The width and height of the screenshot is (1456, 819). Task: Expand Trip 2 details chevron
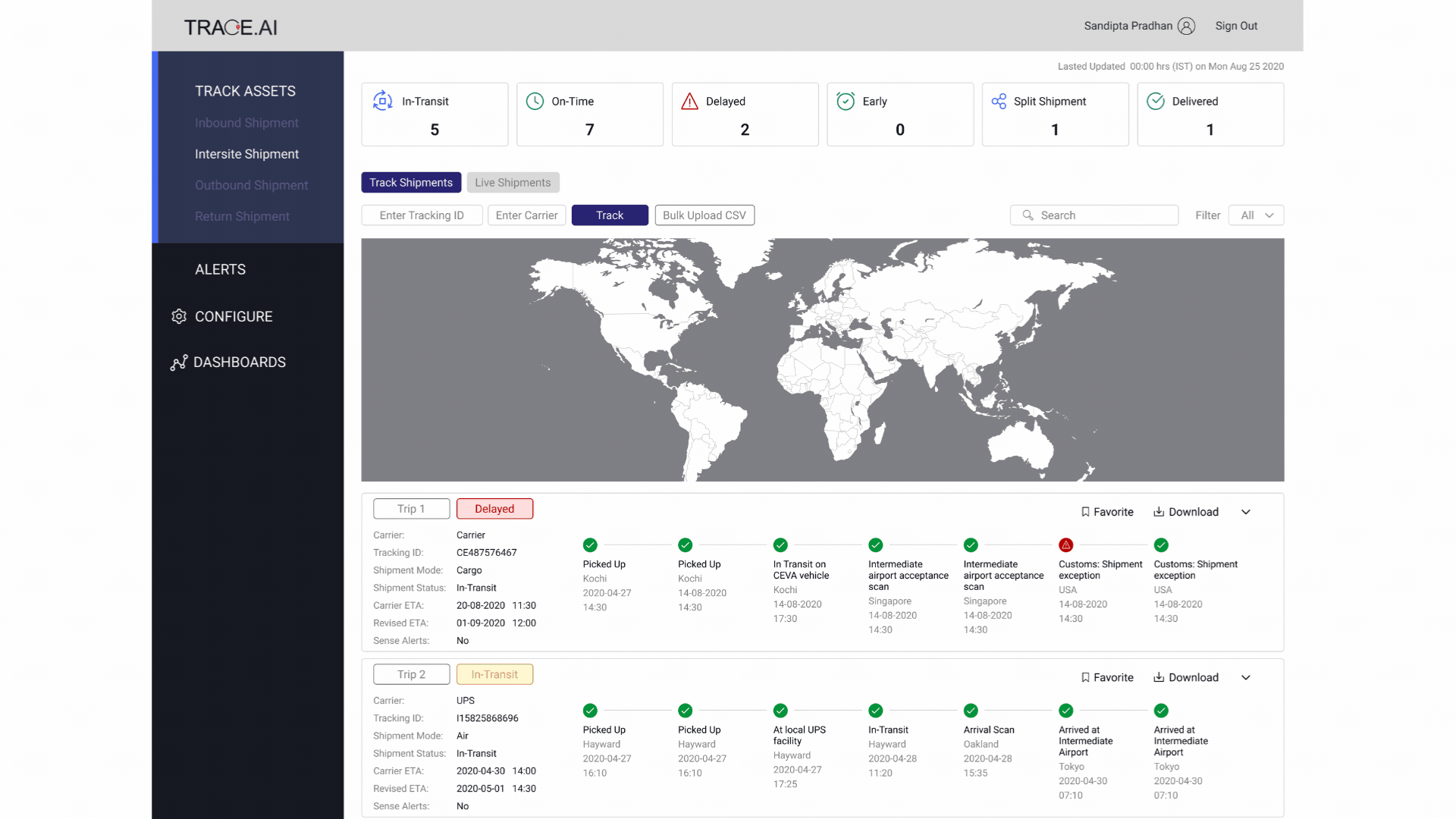pyautogui.click(x=1245, y=677)
